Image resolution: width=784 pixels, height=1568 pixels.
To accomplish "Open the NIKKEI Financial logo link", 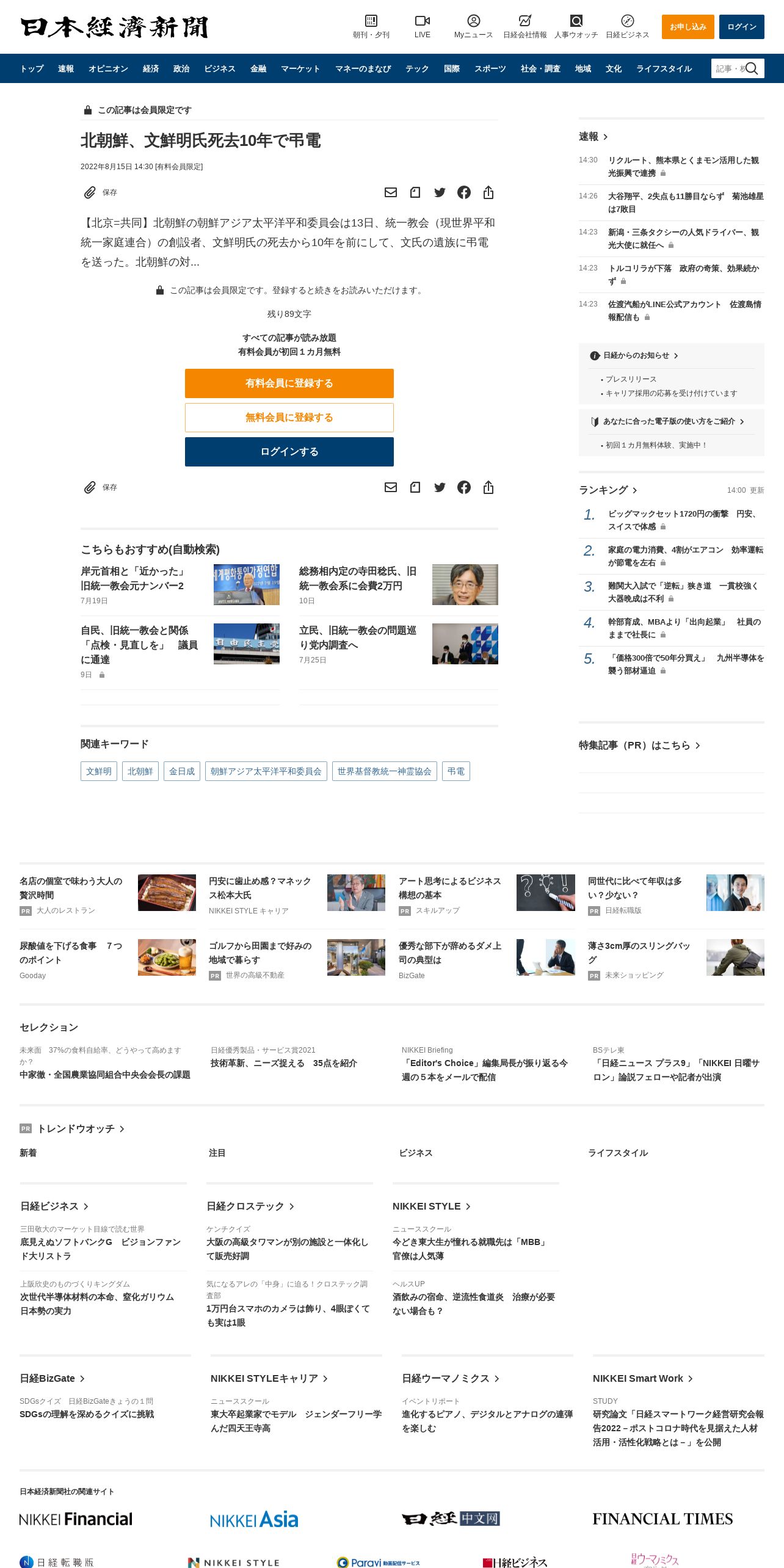I will pyautogui.click(x=76, y=1519).
